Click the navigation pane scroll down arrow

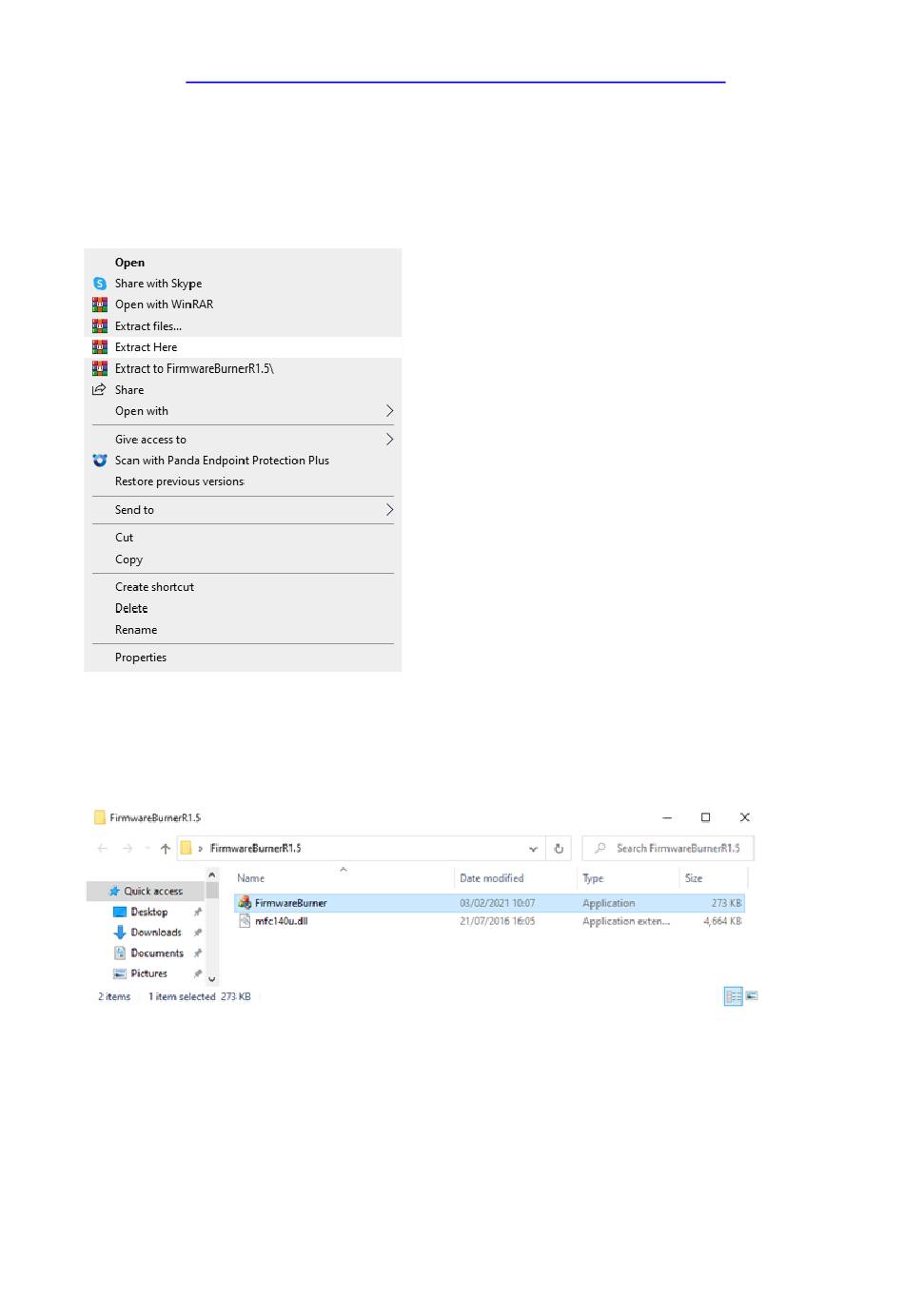click(211, 978)
